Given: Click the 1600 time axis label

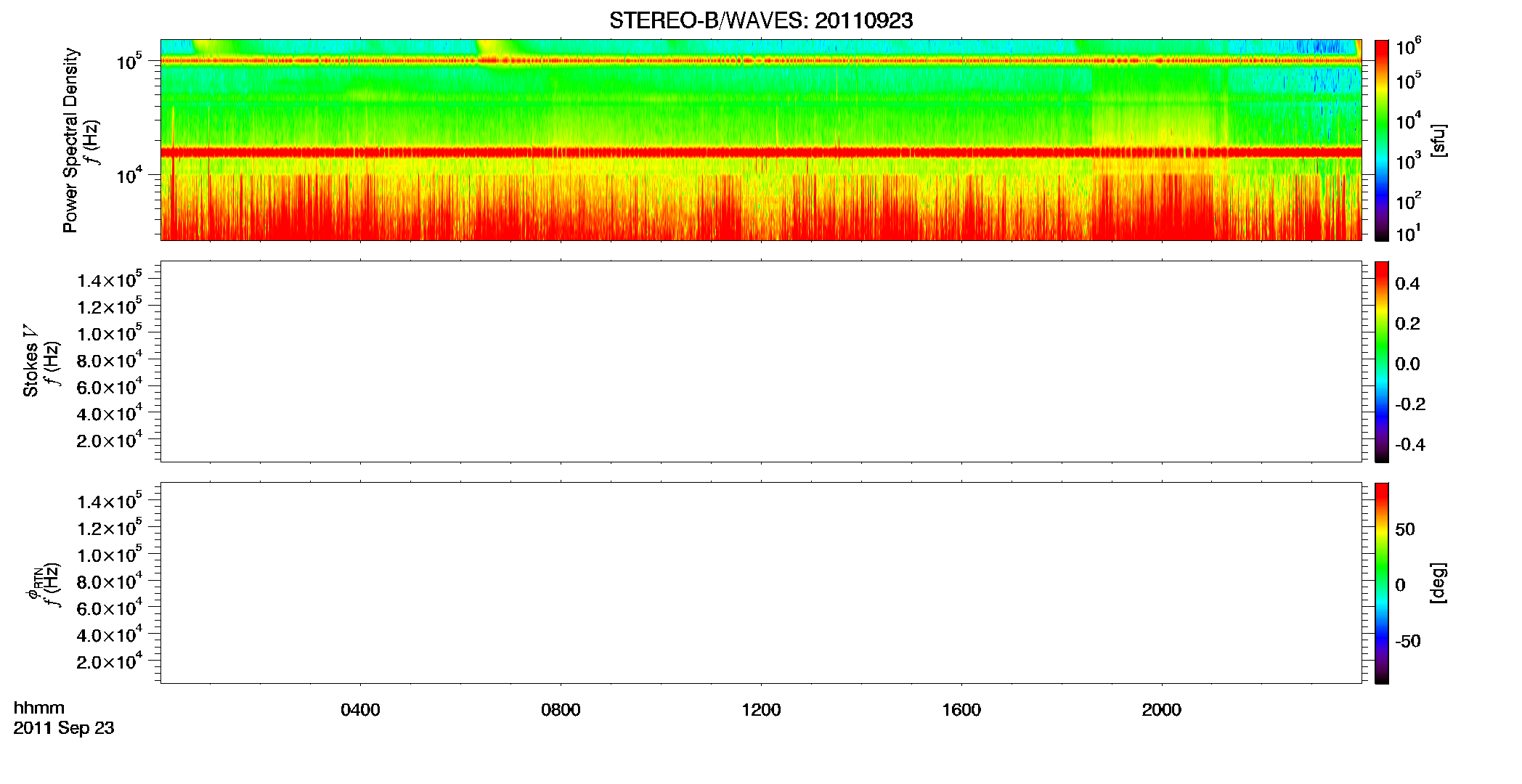Looking at the screenshot, I should [961, 710].
